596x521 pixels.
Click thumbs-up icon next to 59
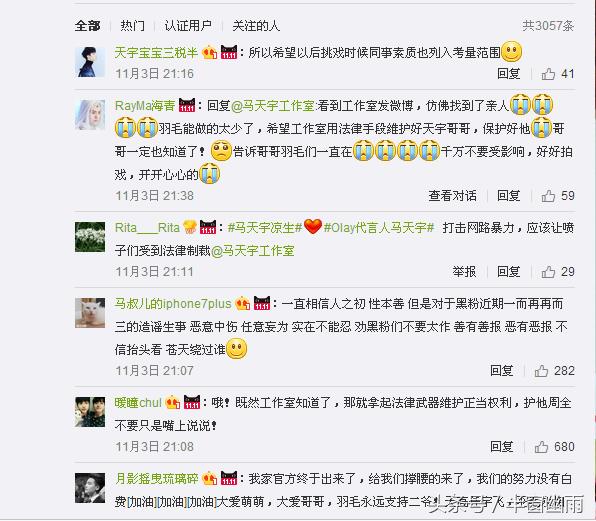[x=548, y=196]
